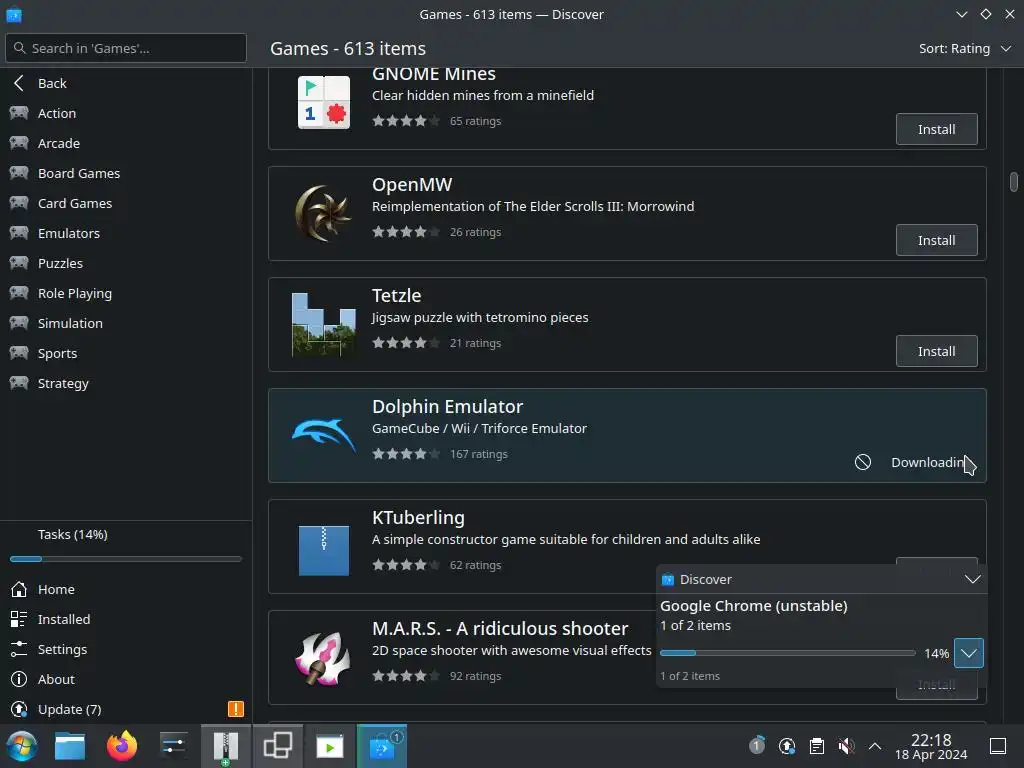Open Discover Settings
Viewport: 1024px width, 768px height.
click(124, 649)
